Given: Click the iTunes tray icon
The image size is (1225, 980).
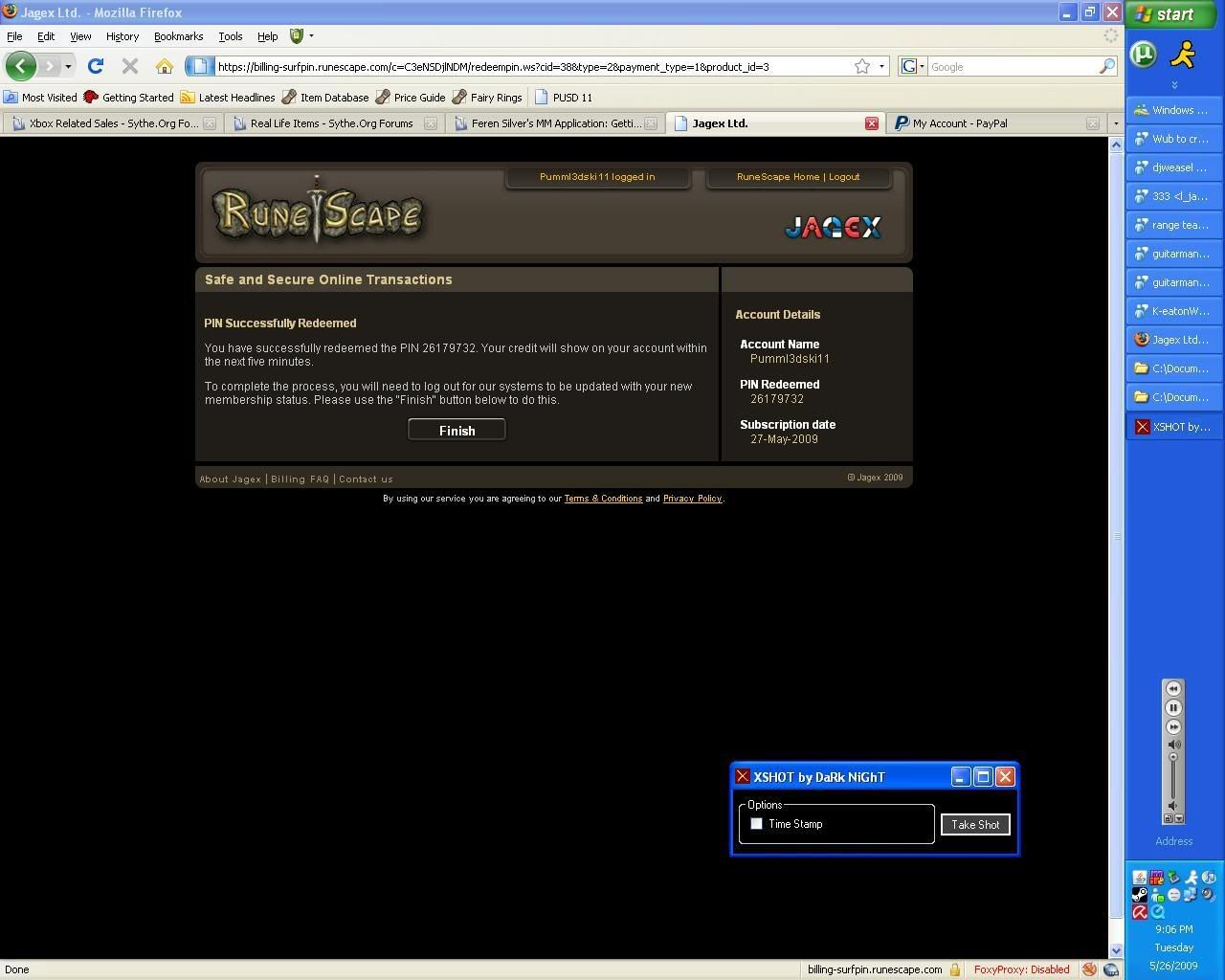Looking at the screenshot, I should [x=1209, y=878].
